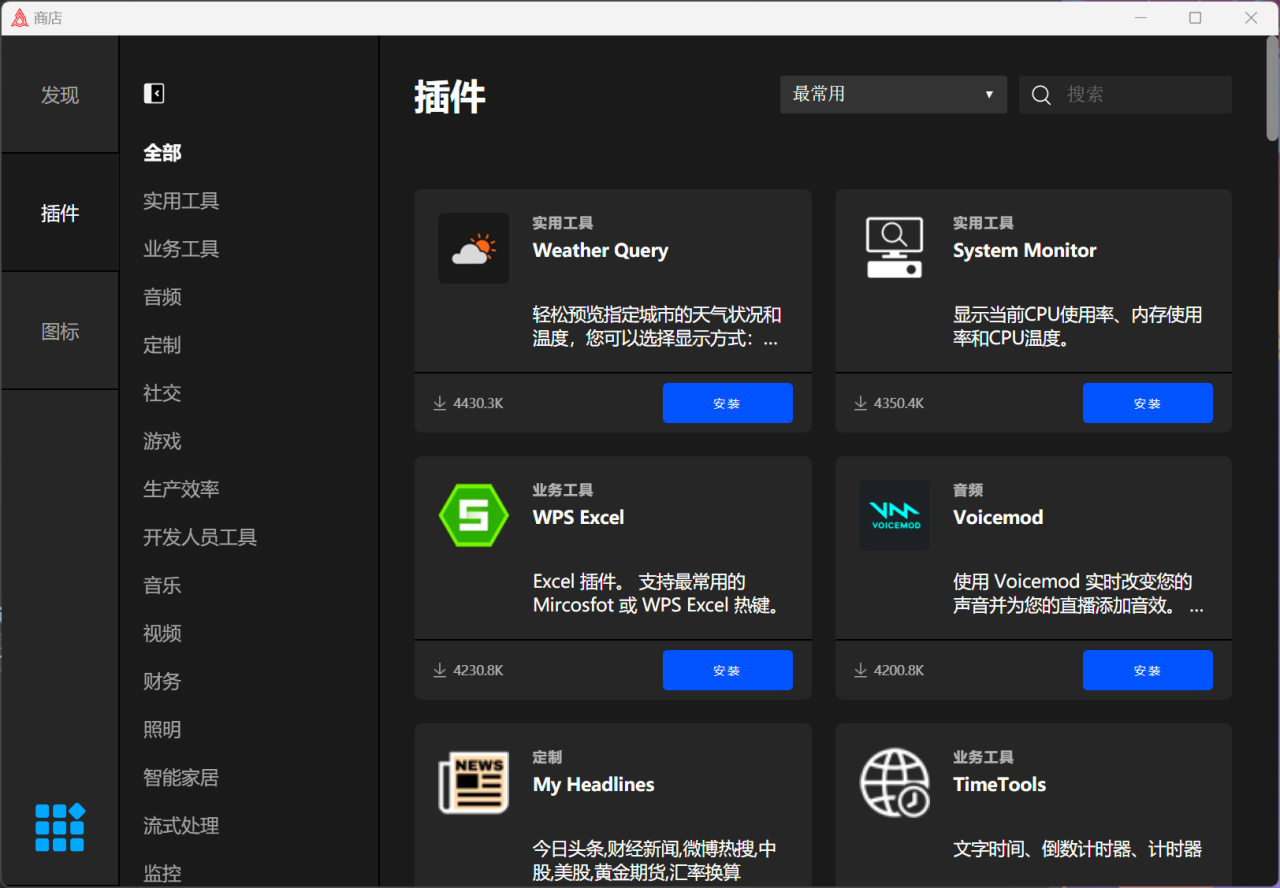The image size is (1280, 888).
Task: Install the Voicemod plugin
Action: click(1148, 670)
